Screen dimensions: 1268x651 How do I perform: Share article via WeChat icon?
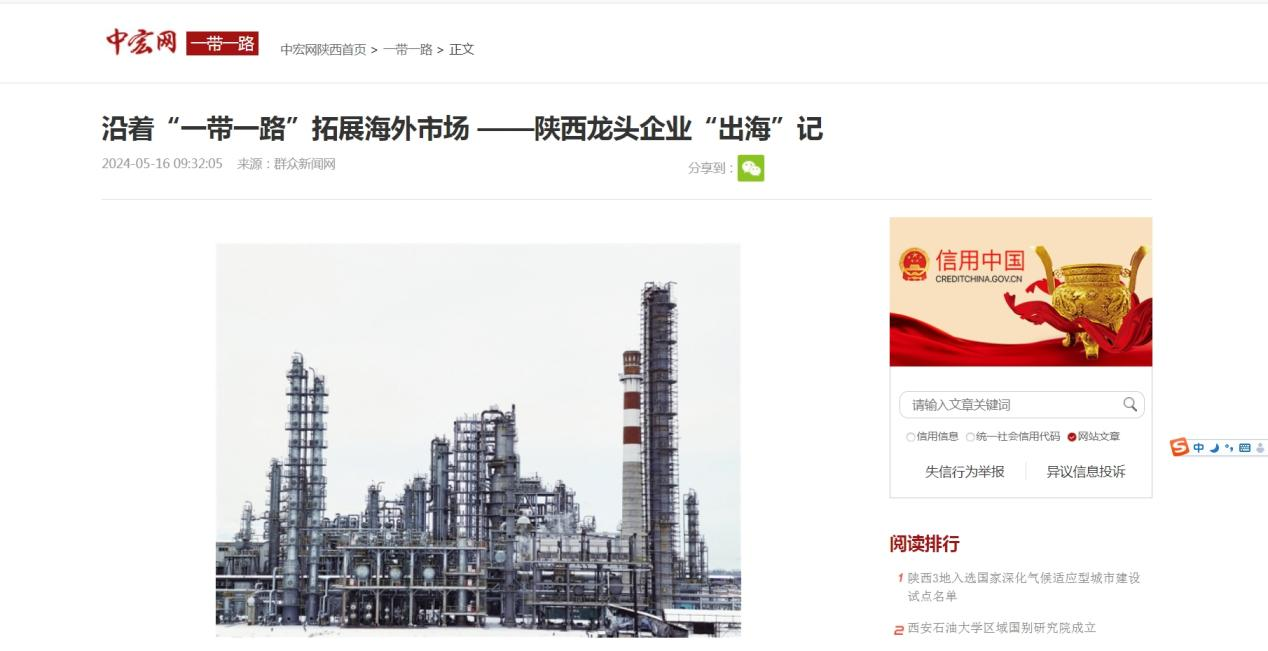(750, 168)
